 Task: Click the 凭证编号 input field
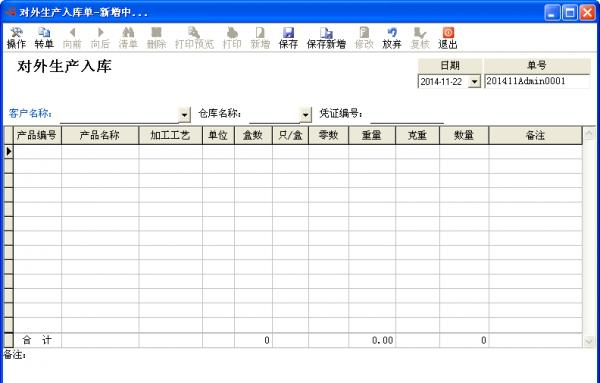[x=407, y=115]
